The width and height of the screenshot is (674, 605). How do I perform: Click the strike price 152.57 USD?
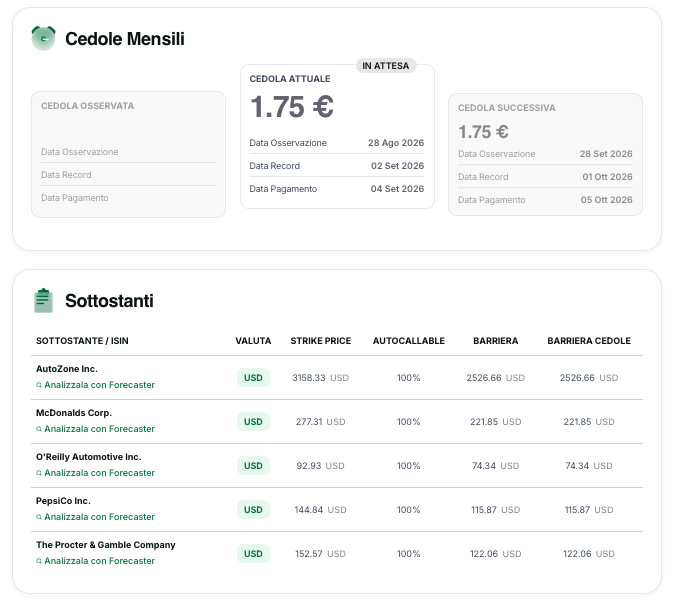(320, 554)
